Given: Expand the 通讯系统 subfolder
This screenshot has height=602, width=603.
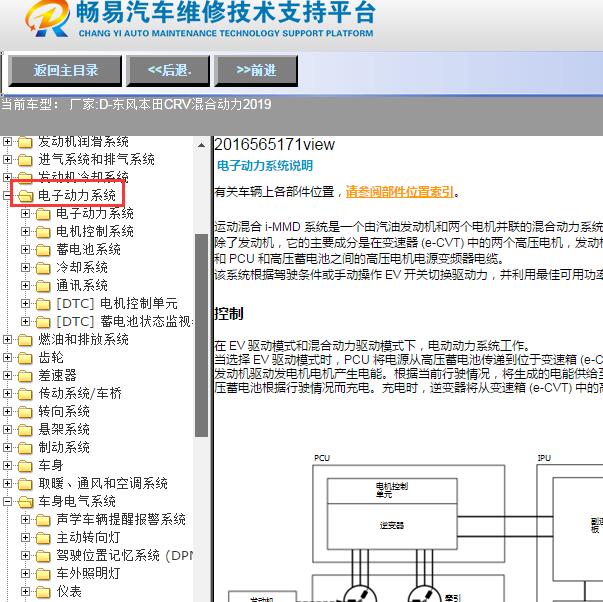Looking at the screenshot, I should tap(25, 285).
